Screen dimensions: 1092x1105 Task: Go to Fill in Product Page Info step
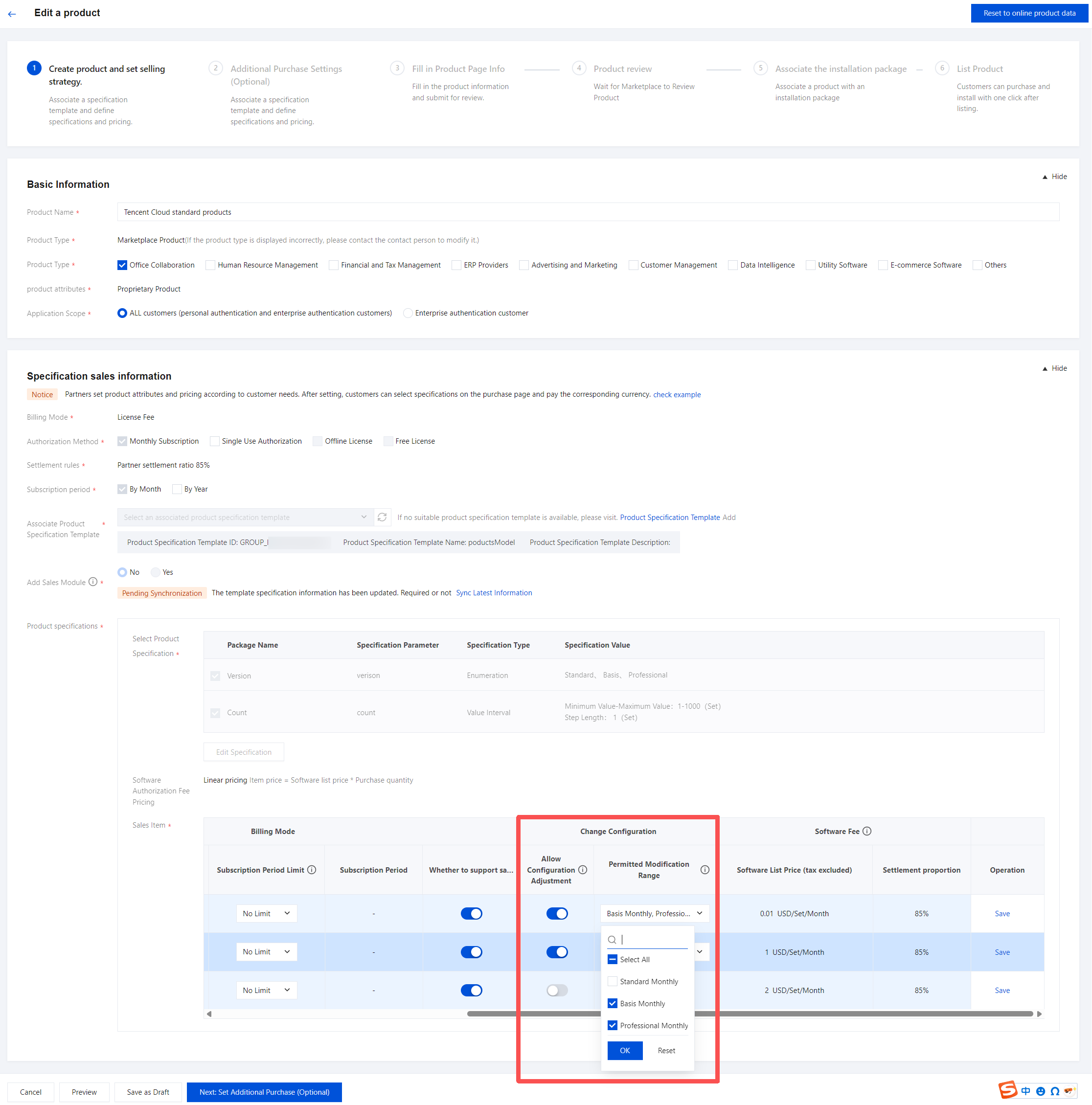[457, 68]
